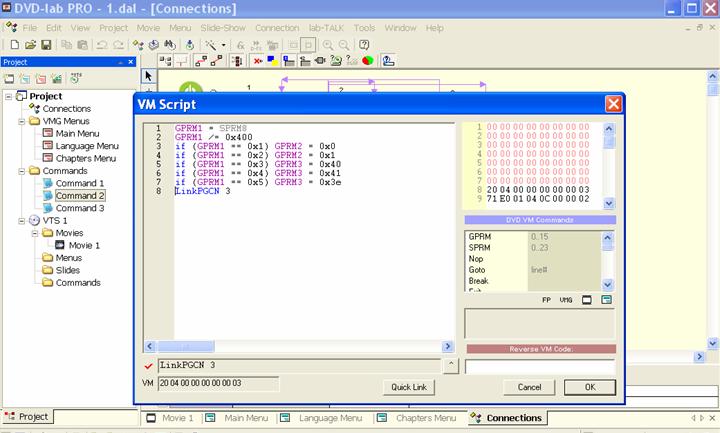Collapse the Project root tree node
This screenshot has height=433, width=720.
(x=8, y=96)
